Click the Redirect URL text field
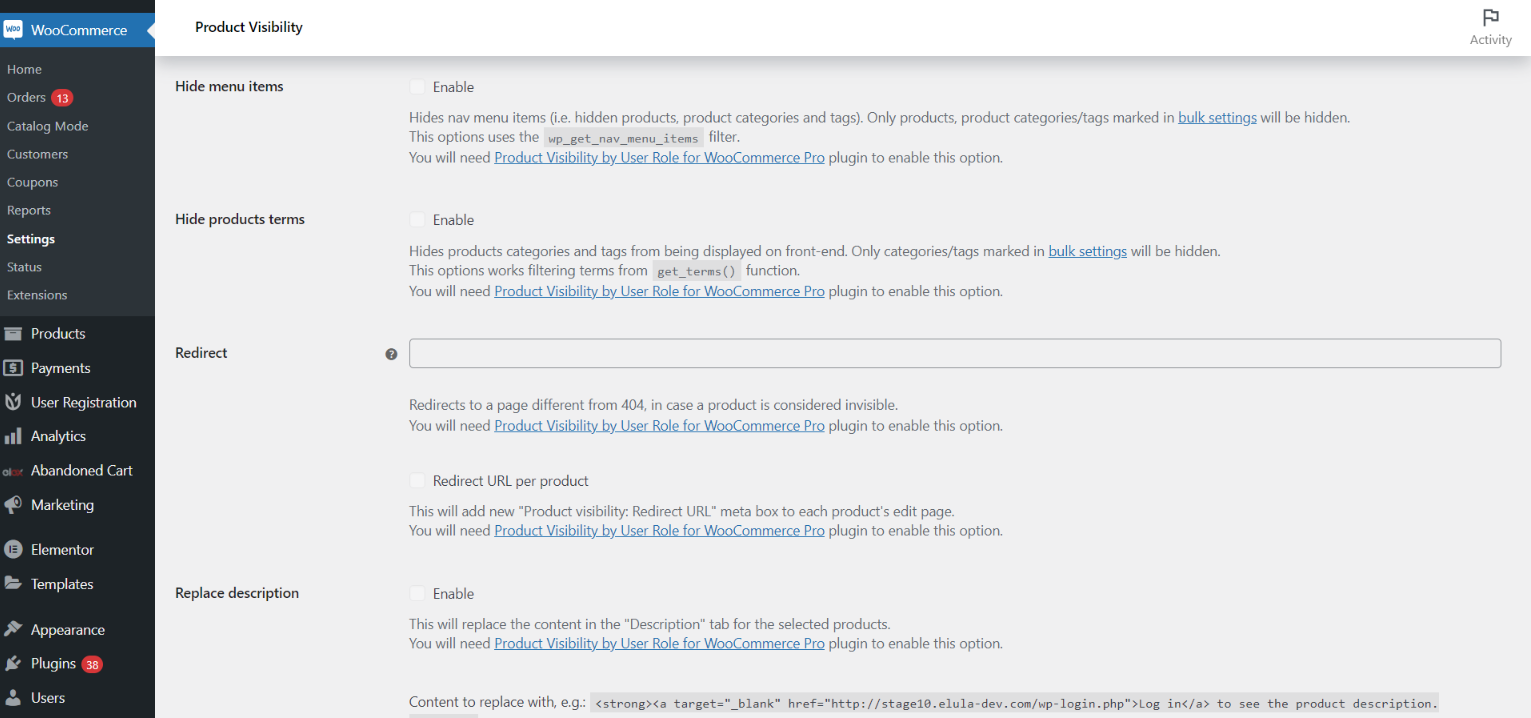Viewport: 1531px width, 718px height. point(954,353)
